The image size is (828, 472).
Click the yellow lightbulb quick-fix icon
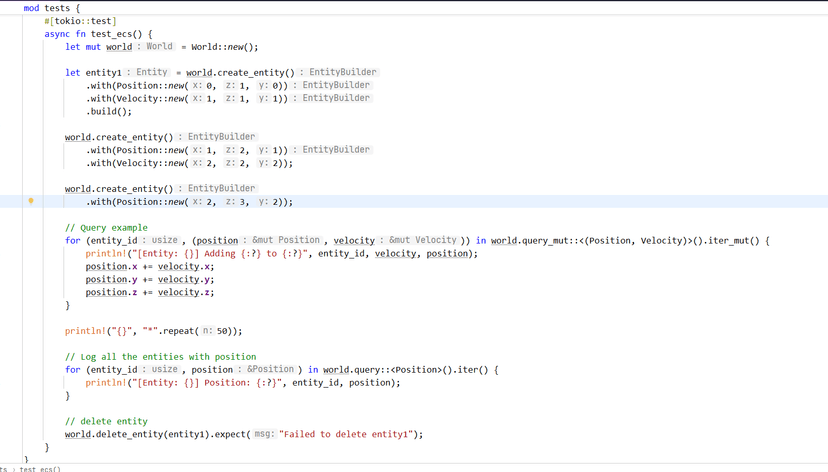point(31,201)
